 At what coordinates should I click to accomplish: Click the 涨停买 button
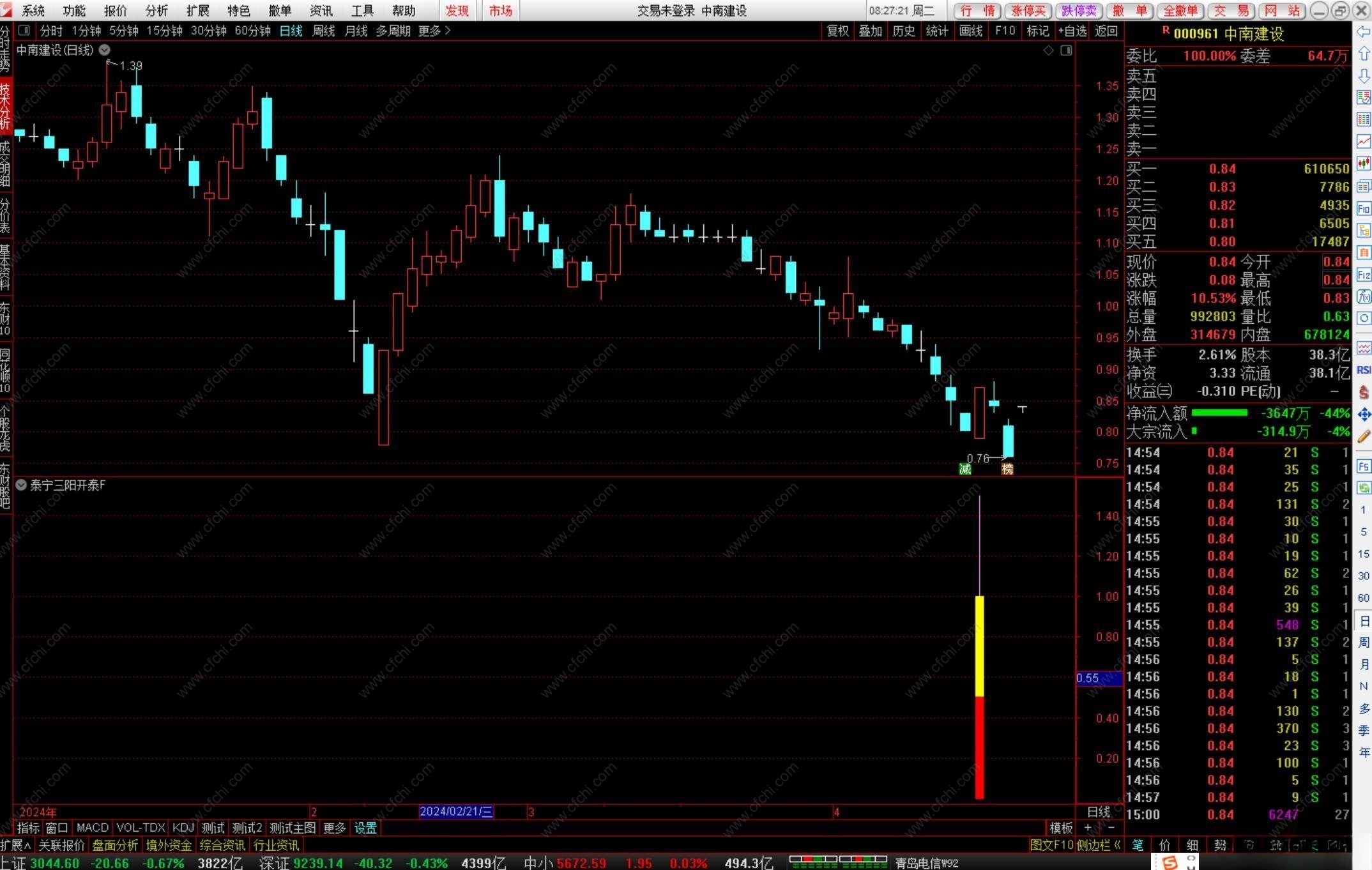pyautogui.click(x=1028, y=10)
